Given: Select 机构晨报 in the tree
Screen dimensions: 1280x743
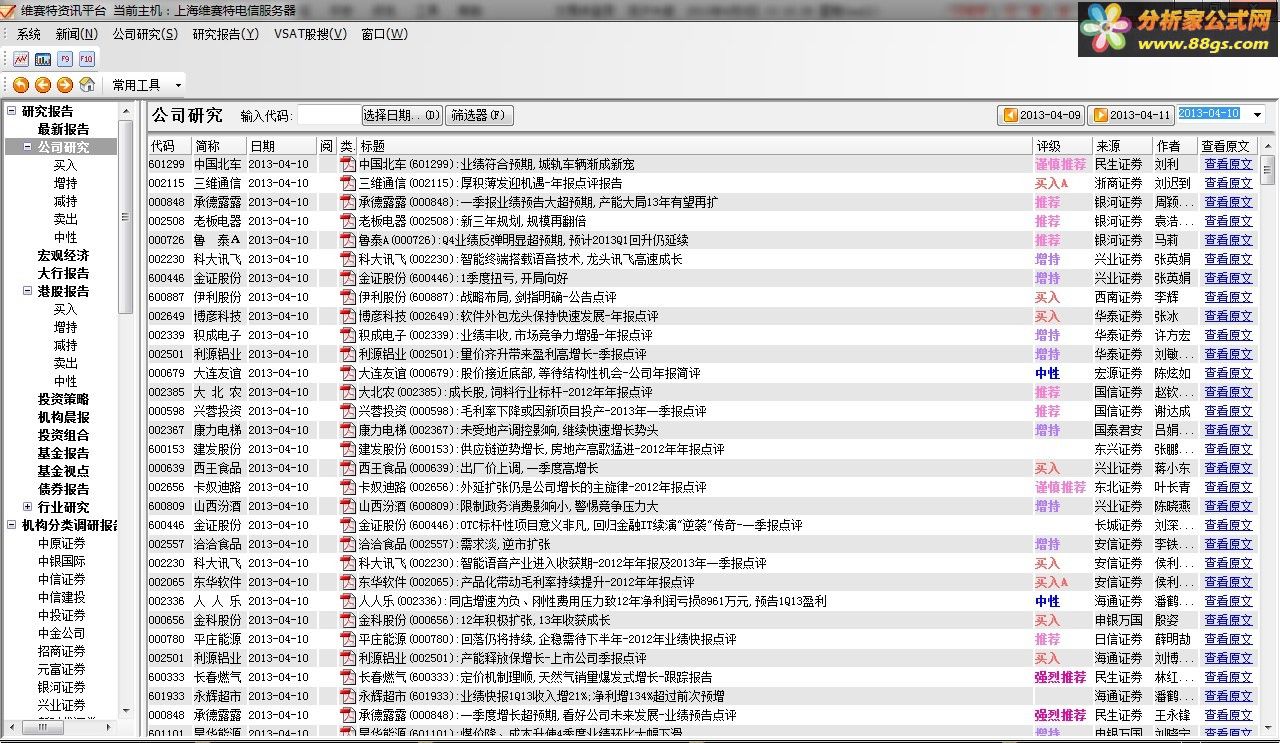Looking at the screenshot, I should click(x=63, y=417).
